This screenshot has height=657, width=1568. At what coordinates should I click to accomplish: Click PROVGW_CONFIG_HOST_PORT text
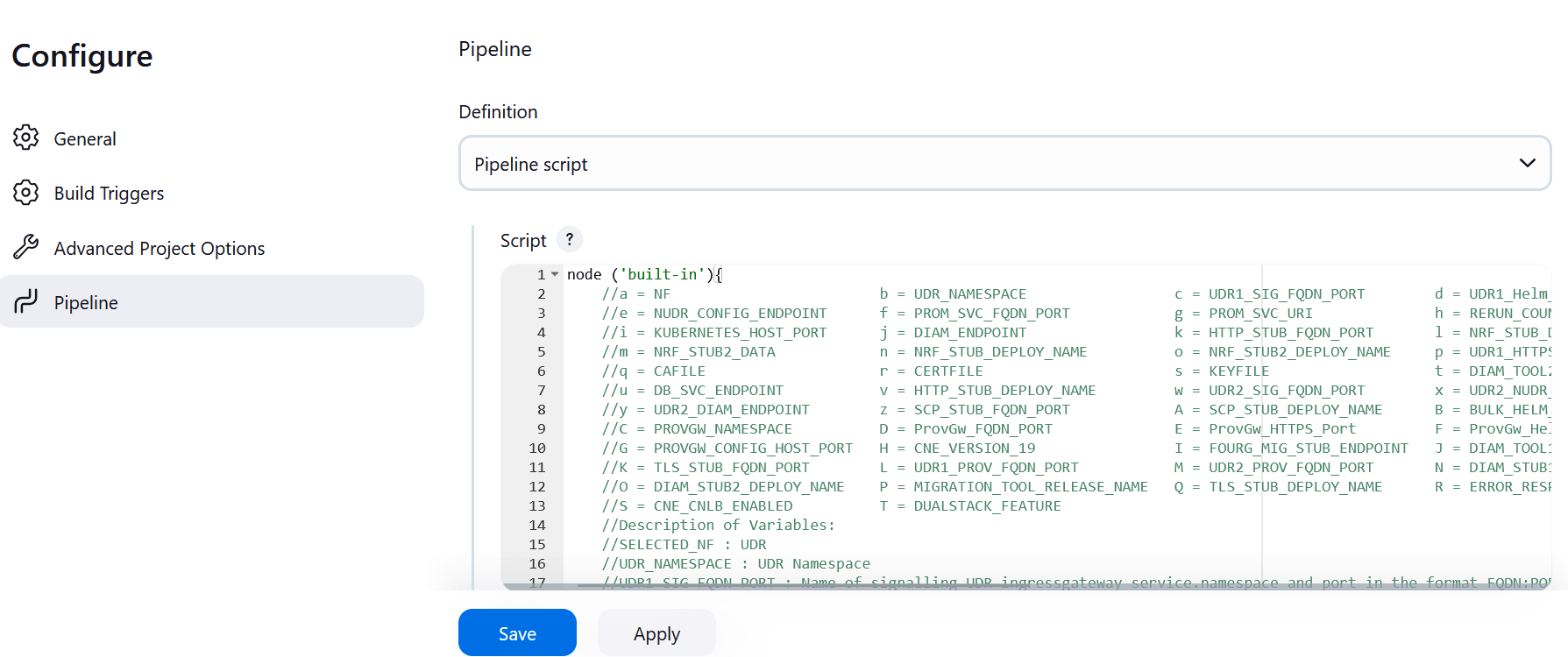pos(753,448)
